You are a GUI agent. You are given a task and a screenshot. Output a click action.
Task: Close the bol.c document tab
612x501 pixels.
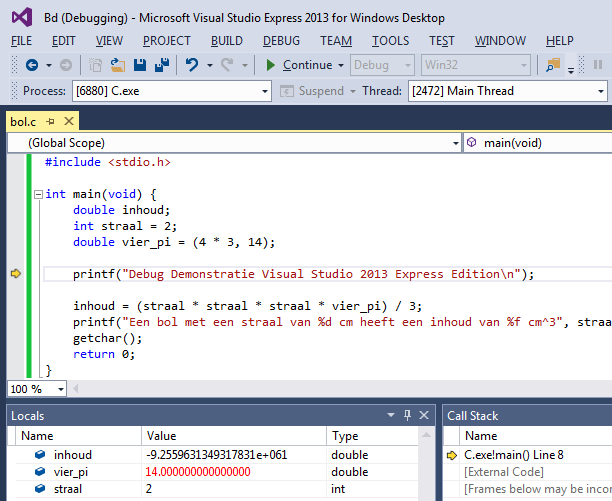coord(69,122)
